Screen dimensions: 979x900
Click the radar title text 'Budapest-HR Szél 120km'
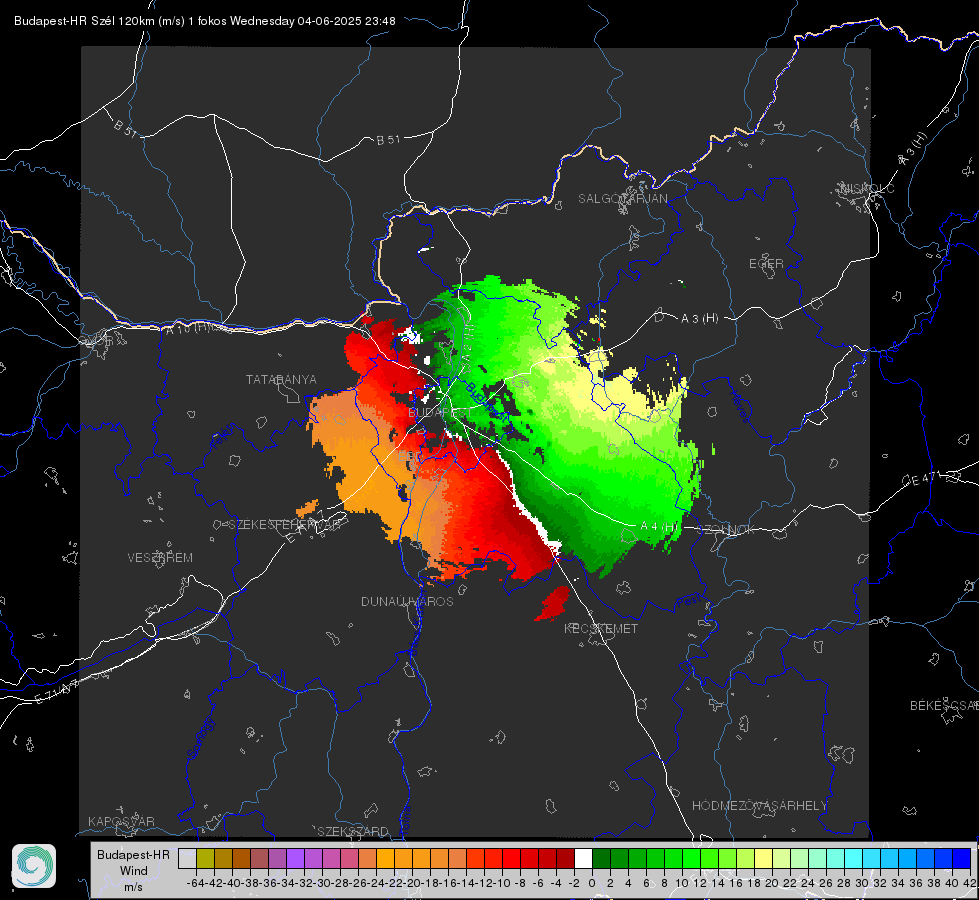coord(84,21)
